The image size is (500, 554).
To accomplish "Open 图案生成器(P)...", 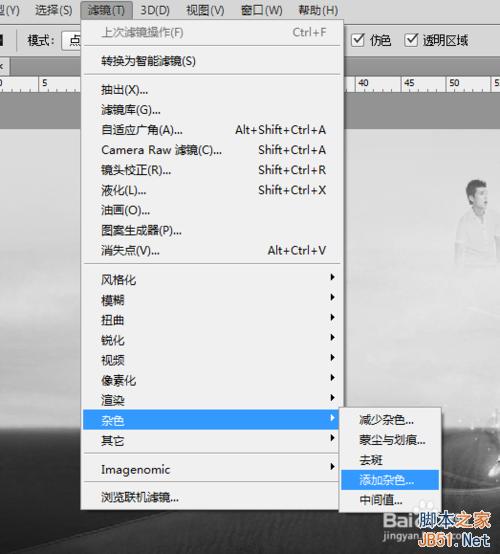I will (212, 231).
